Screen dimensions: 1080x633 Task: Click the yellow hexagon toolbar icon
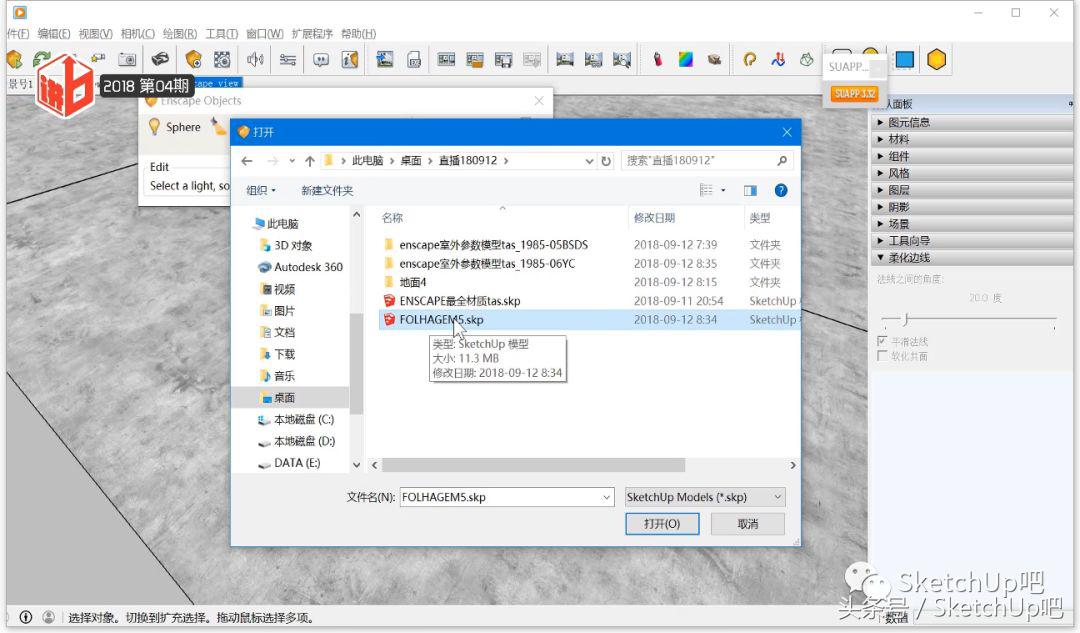(x=936, y=59)
